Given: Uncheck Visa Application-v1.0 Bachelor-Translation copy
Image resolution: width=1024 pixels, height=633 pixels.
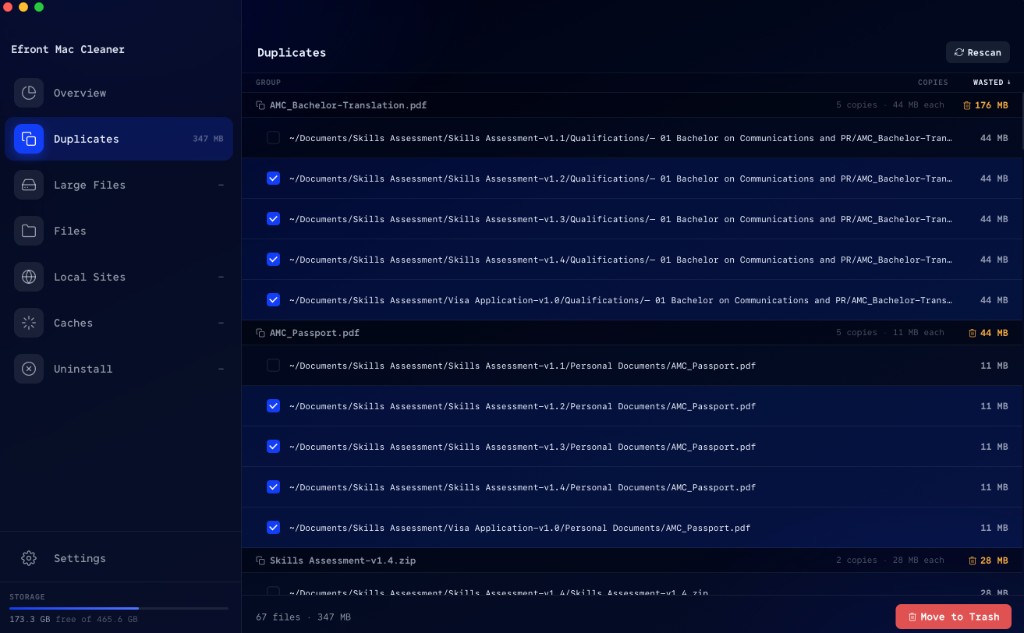Looking at the screenshot, I should 273,300.
